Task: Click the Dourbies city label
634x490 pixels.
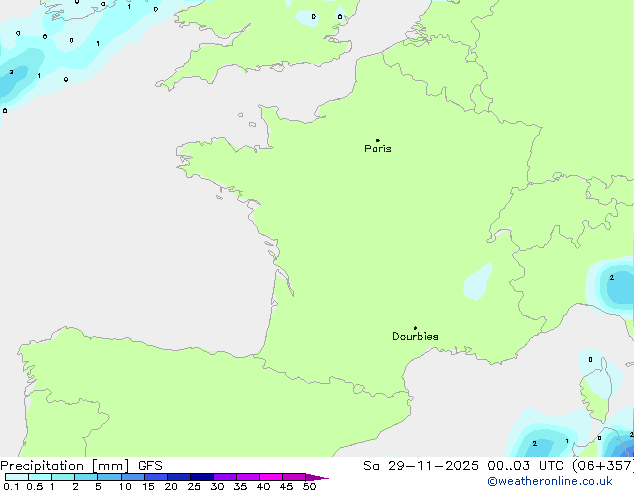Action: (x=415, y=336)
